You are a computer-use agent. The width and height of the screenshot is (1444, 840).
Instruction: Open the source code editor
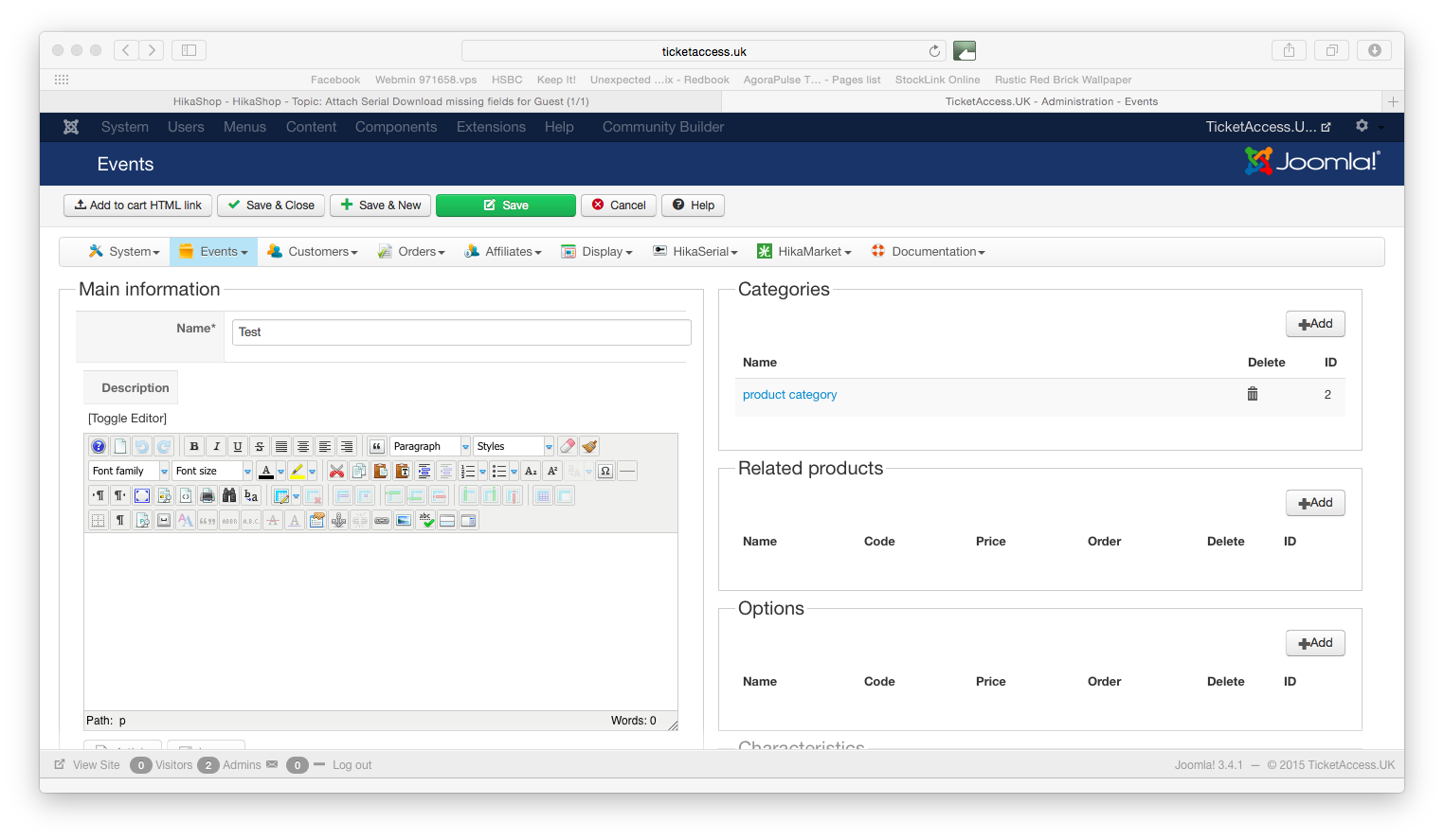[x=186, y=495]
